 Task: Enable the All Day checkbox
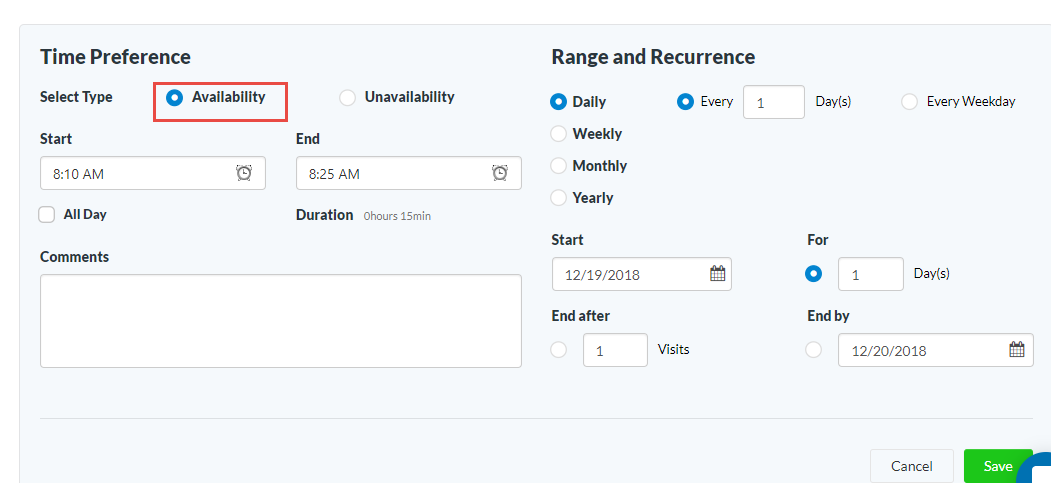coord(47,214)
